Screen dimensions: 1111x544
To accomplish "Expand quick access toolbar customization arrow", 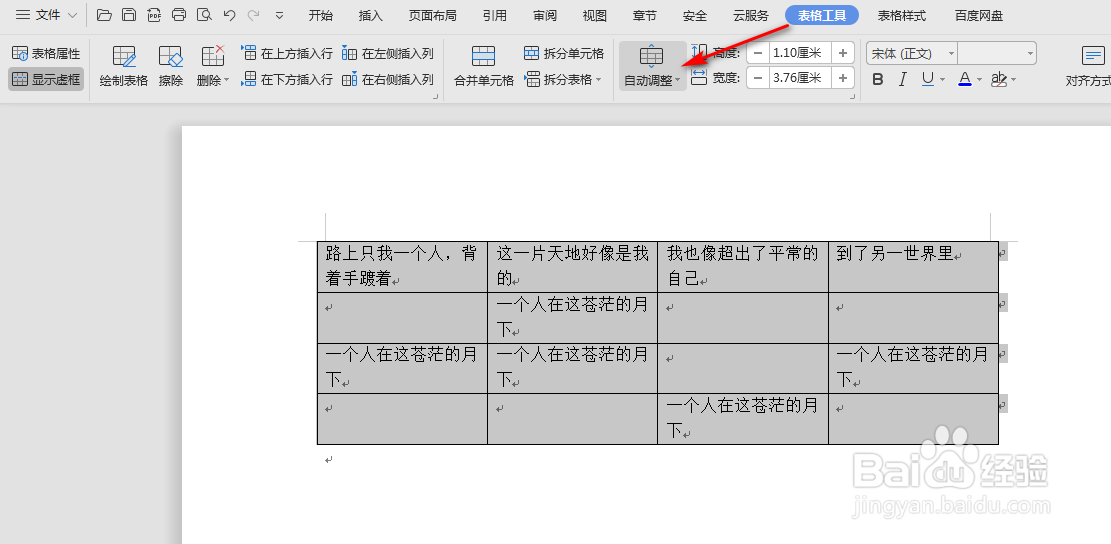I will pos(279,15).
